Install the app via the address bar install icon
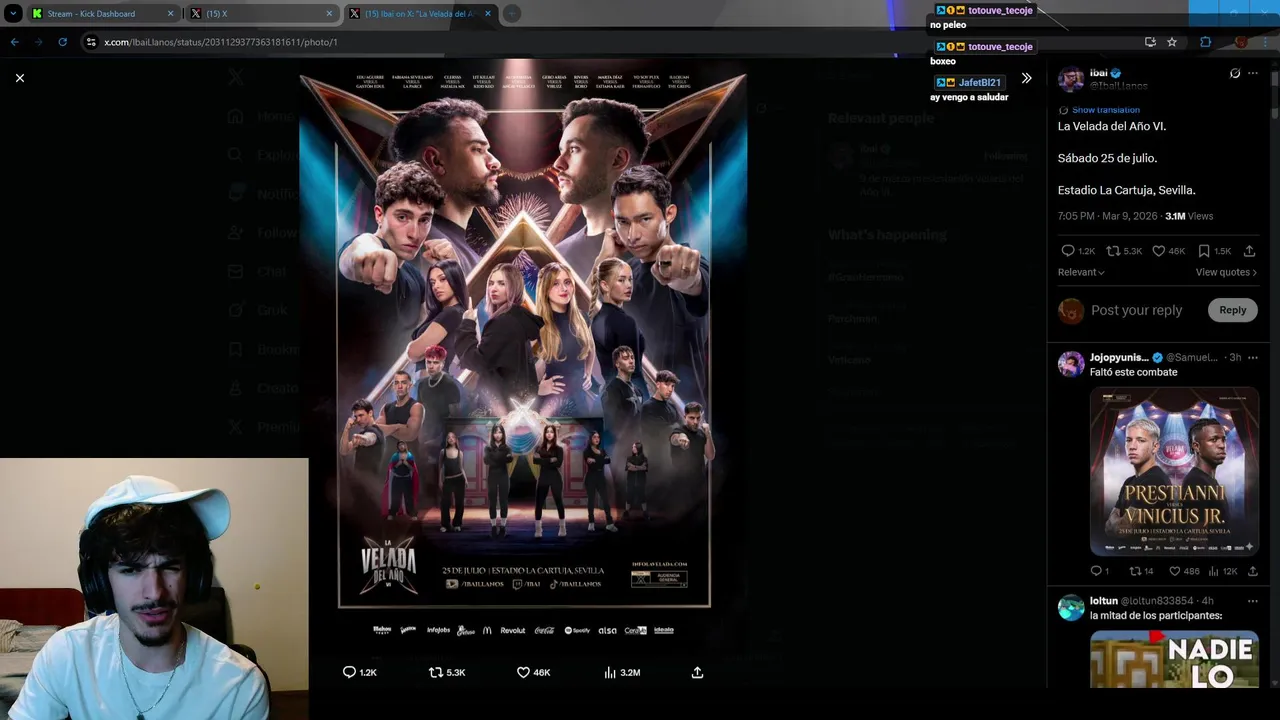 (x=1150, y=42)
